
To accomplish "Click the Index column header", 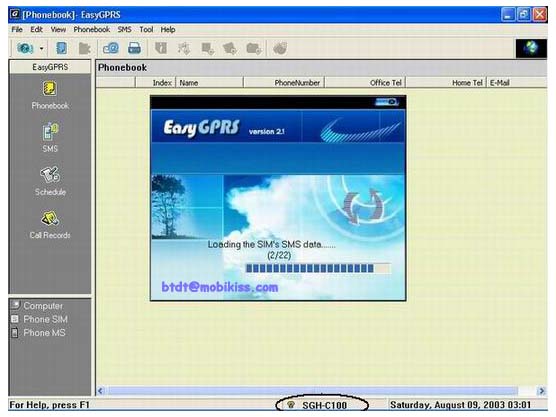I will [156, 83].
